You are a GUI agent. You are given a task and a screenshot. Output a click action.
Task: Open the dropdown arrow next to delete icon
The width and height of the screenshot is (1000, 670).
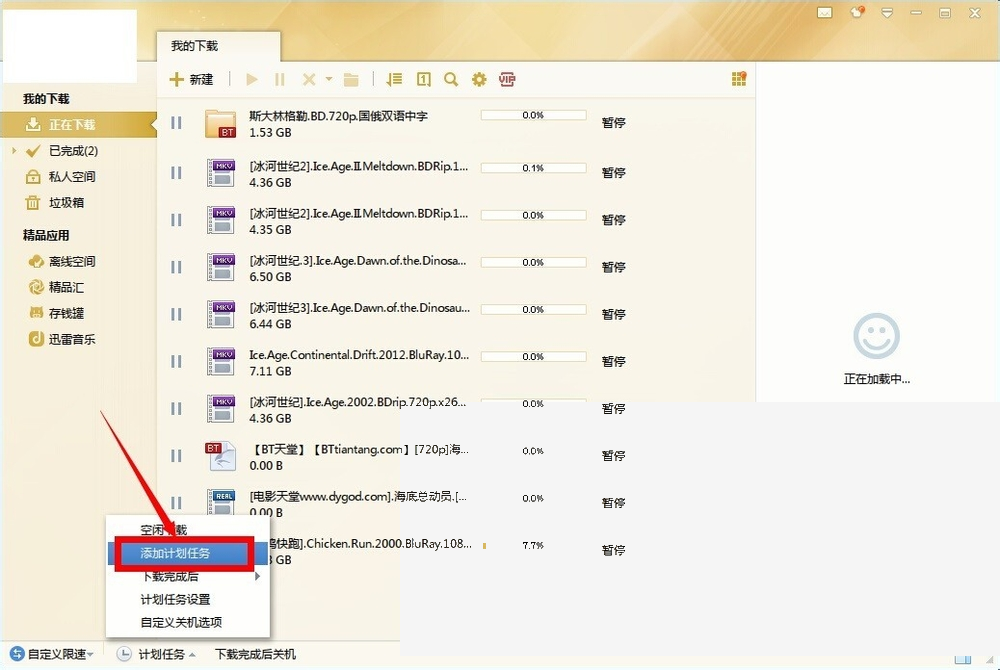click(x=329, y=79)
